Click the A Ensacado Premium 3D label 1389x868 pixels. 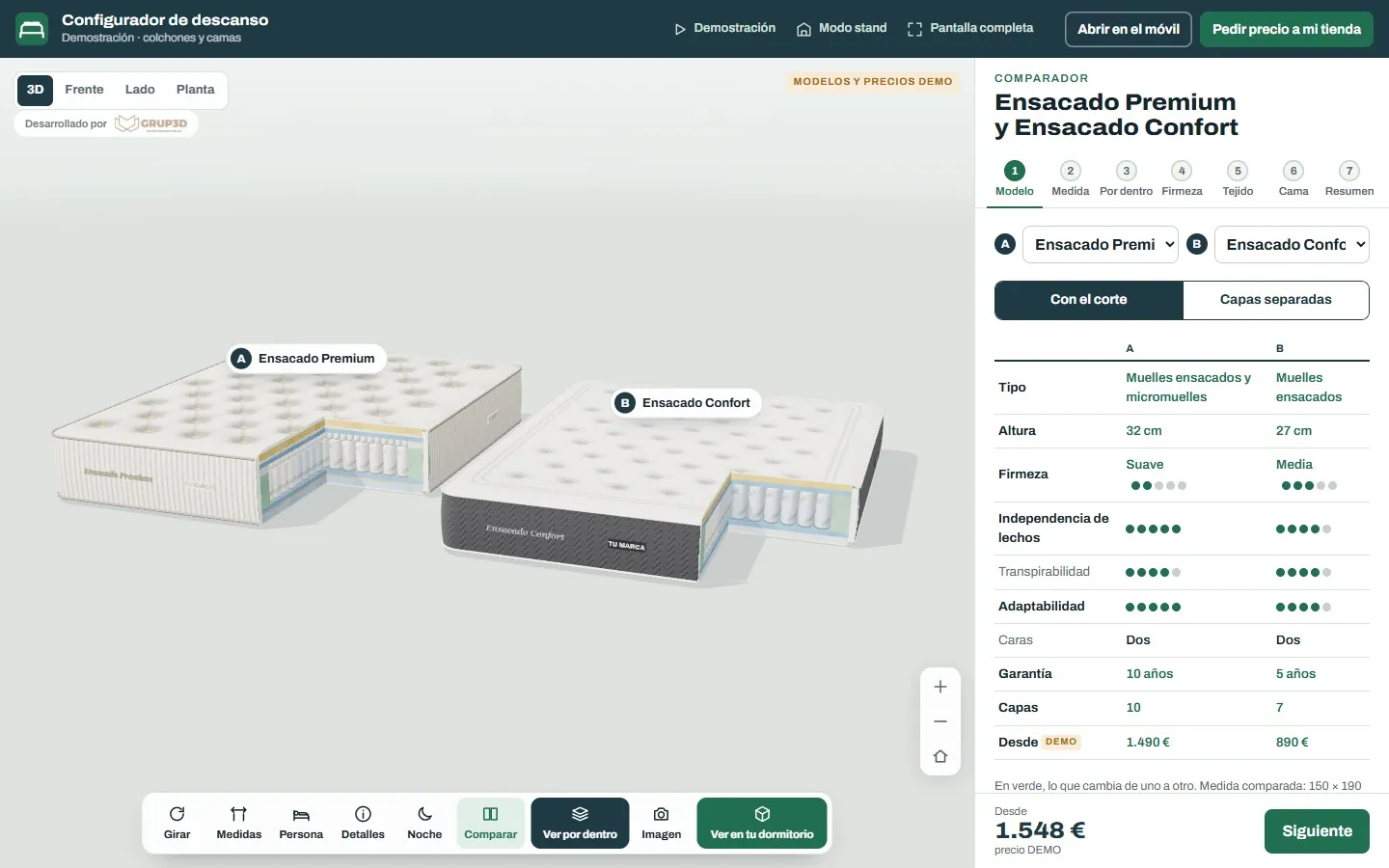click(x=307, y=359)
